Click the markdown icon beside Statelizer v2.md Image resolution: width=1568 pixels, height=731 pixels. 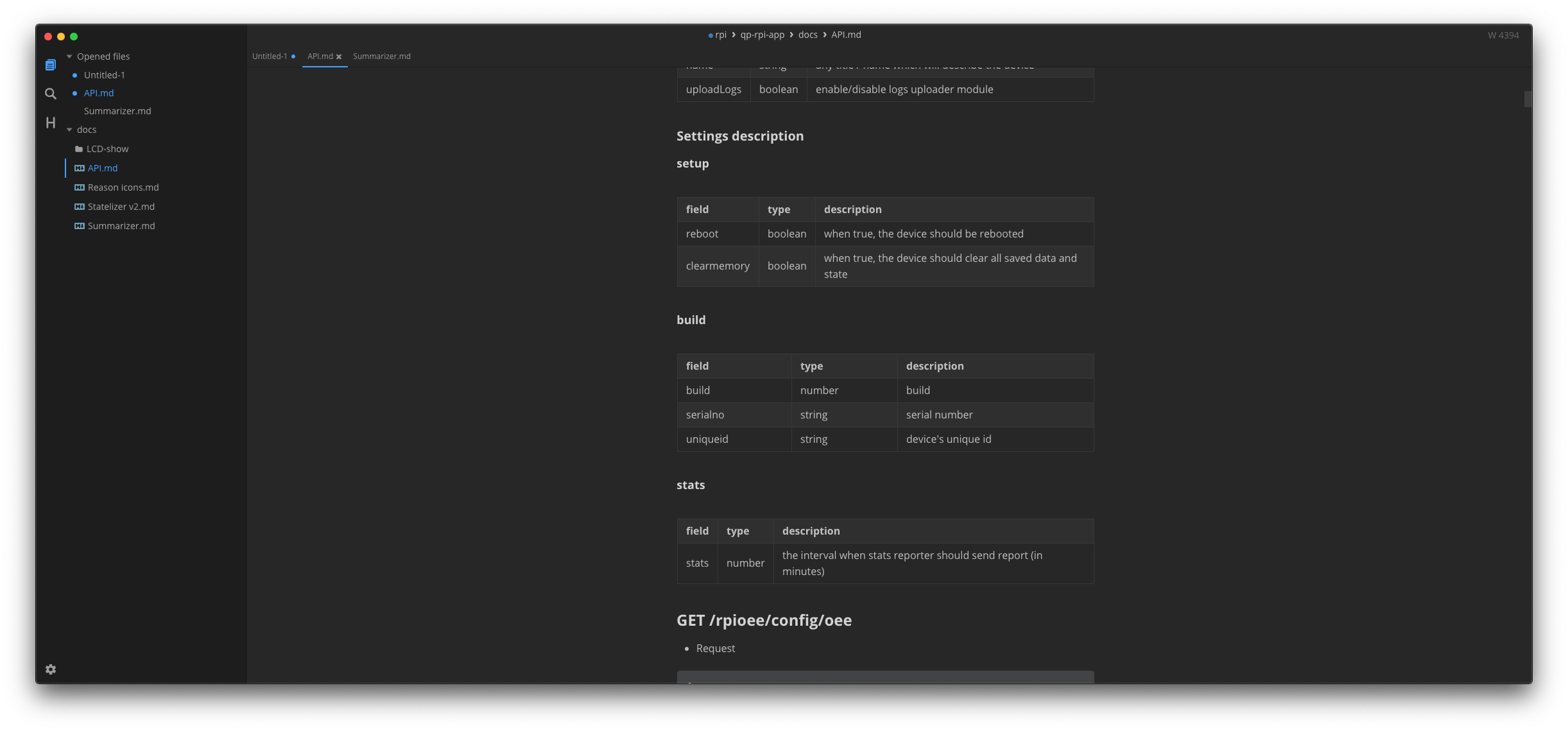point(78,206)
